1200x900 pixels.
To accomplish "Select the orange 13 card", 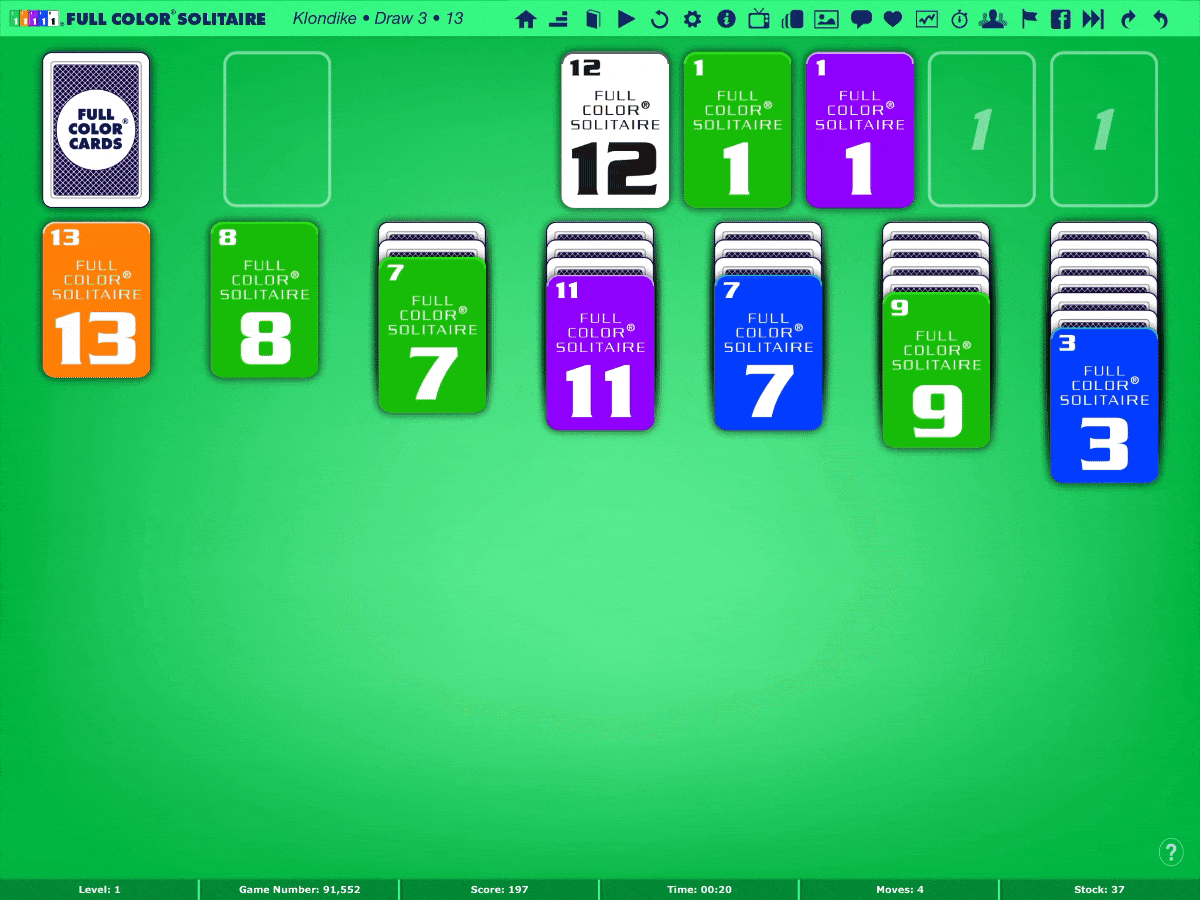I will [x=96, y=300].
